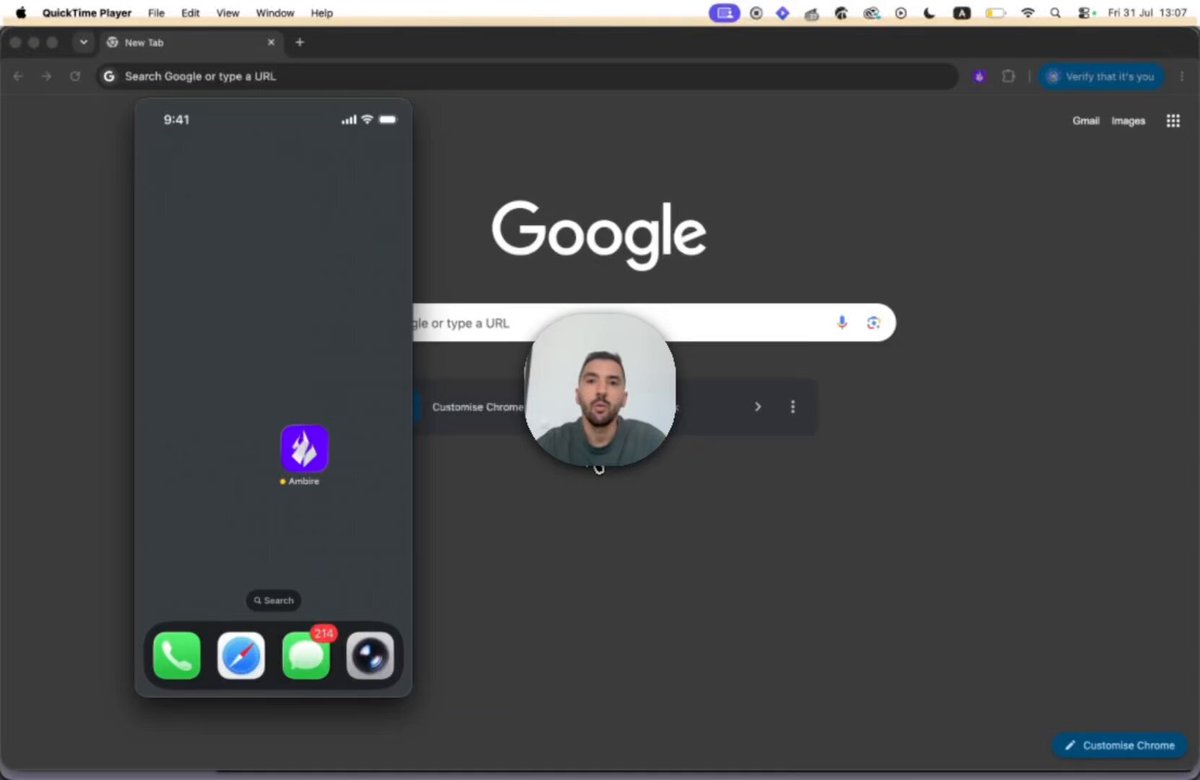Click the Google Lens image search icon
Viewport: 1200px width, 780px height.
point(873,322)
